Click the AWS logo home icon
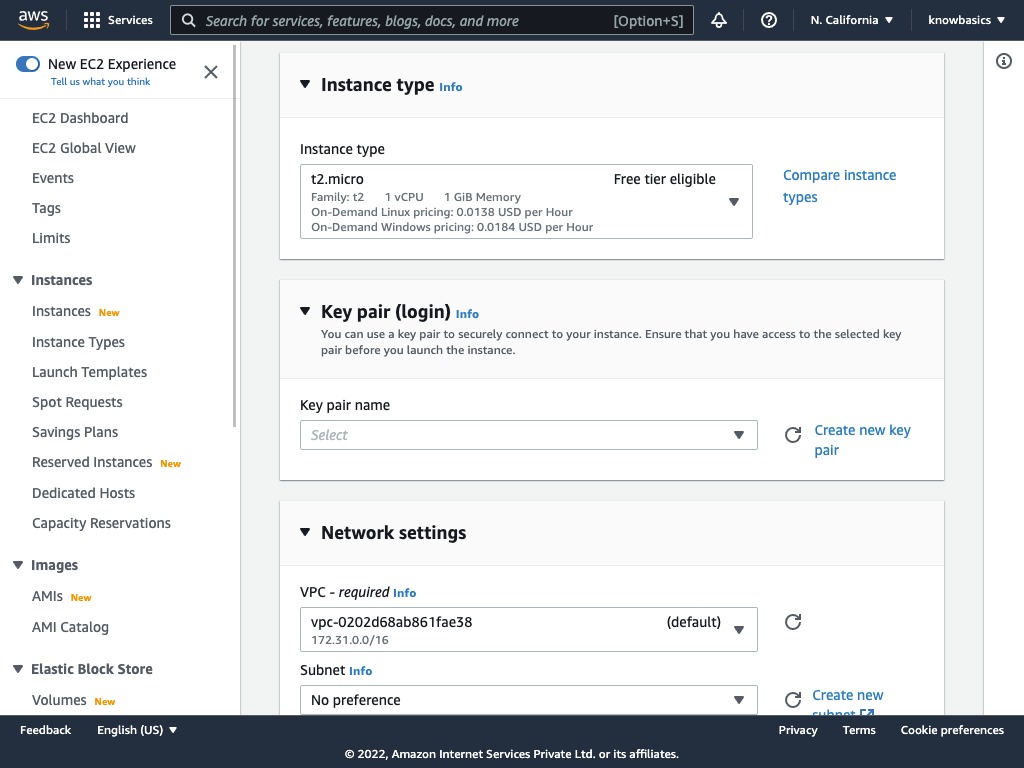This screenshot has width=1024, height=768. click(33, 20)
